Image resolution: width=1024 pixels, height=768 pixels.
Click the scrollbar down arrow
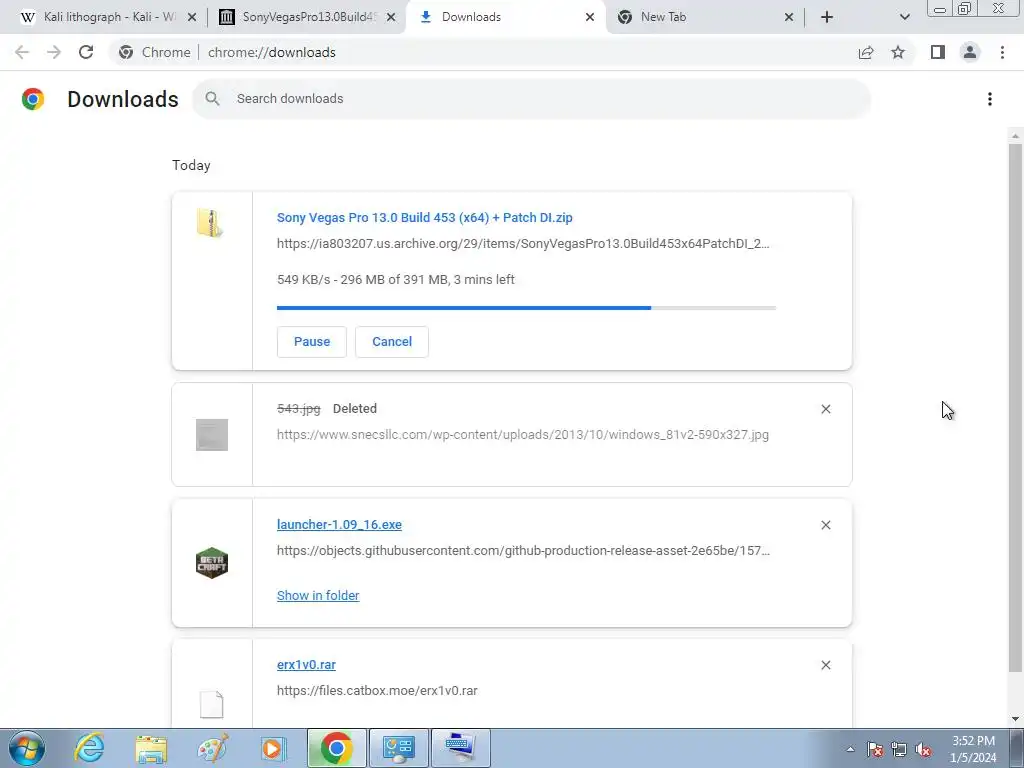point(1015,719)
